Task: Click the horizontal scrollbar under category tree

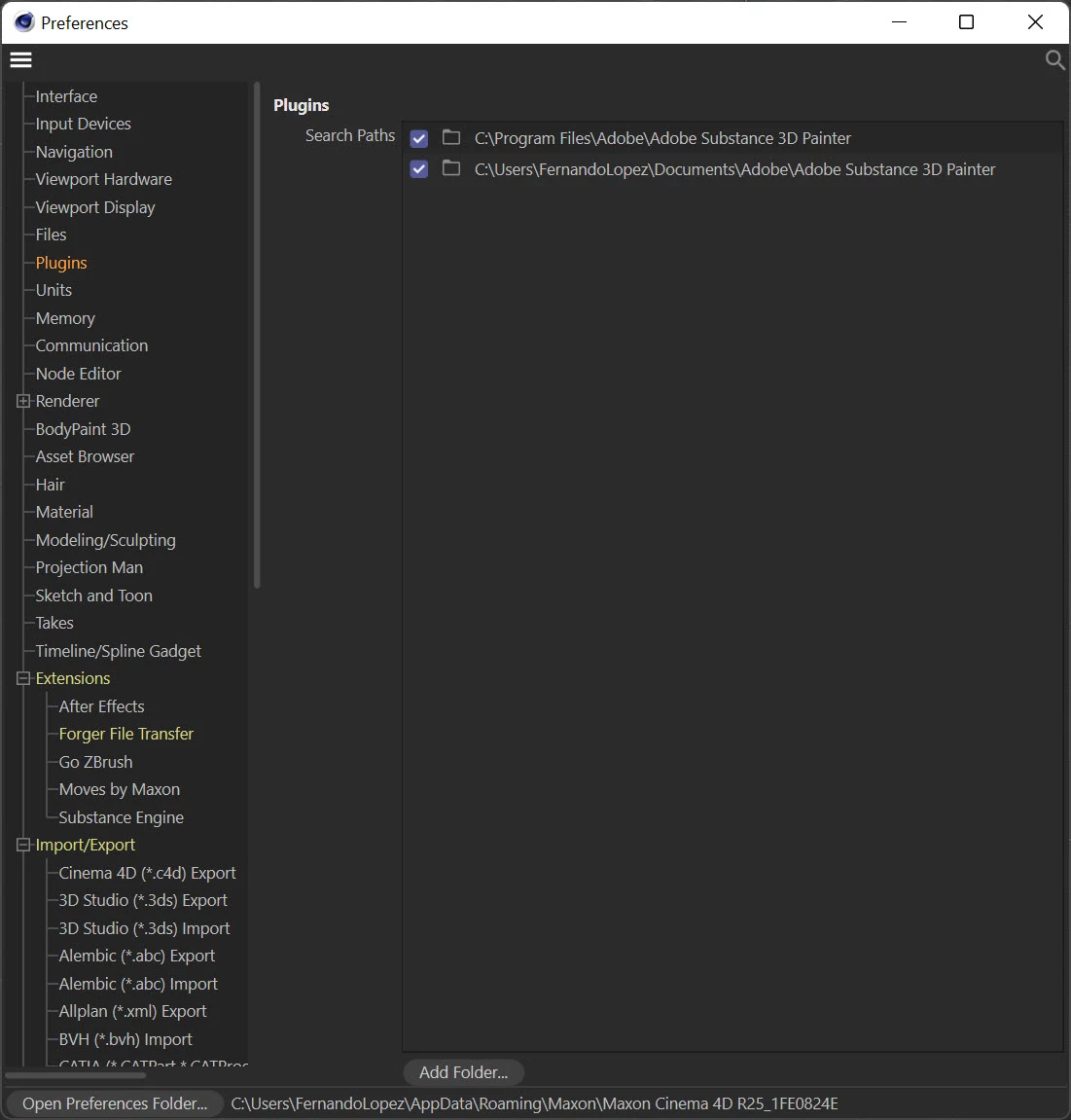Action: pos(75,1075)
